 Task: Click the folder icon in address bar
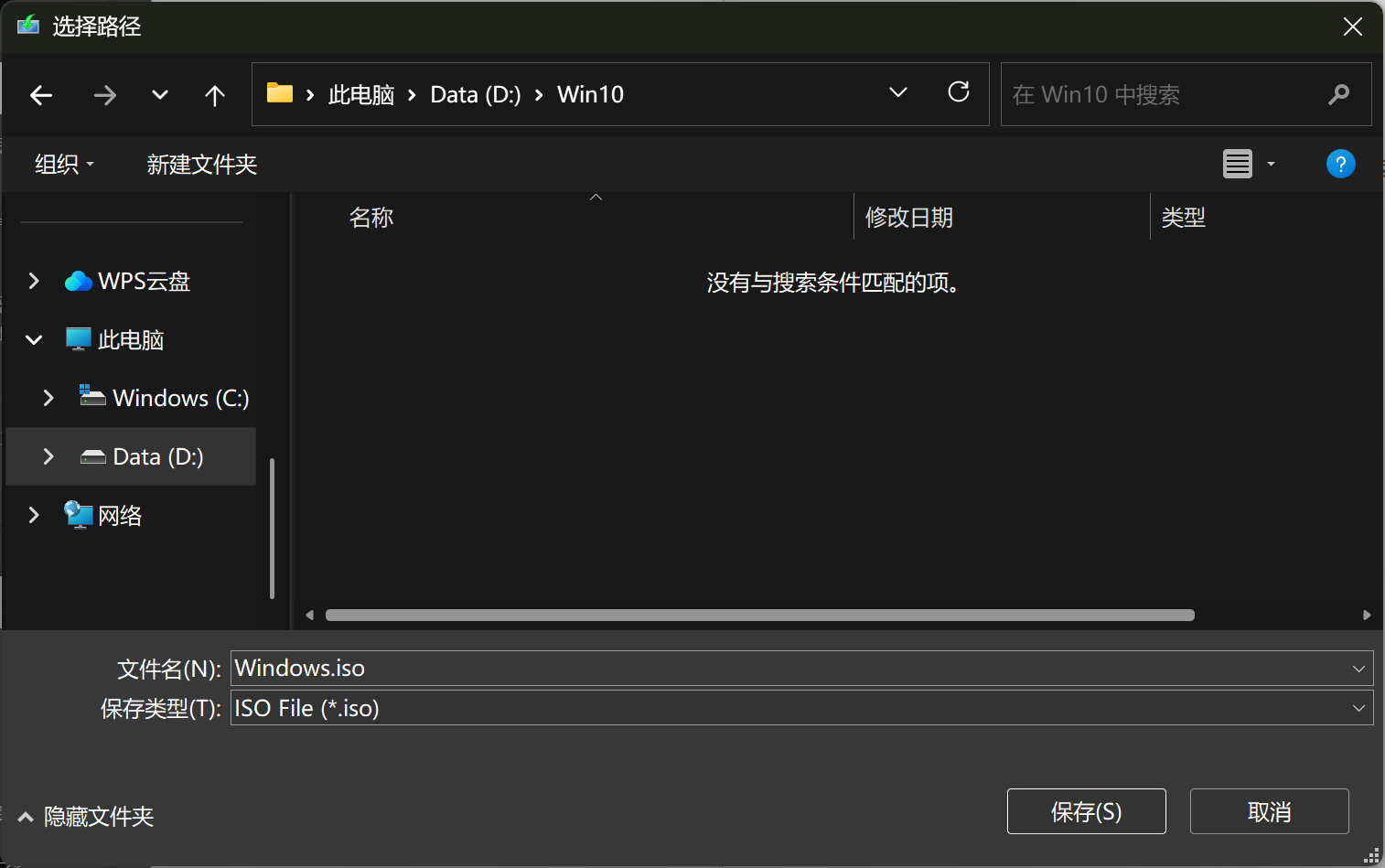coord(279,93)
